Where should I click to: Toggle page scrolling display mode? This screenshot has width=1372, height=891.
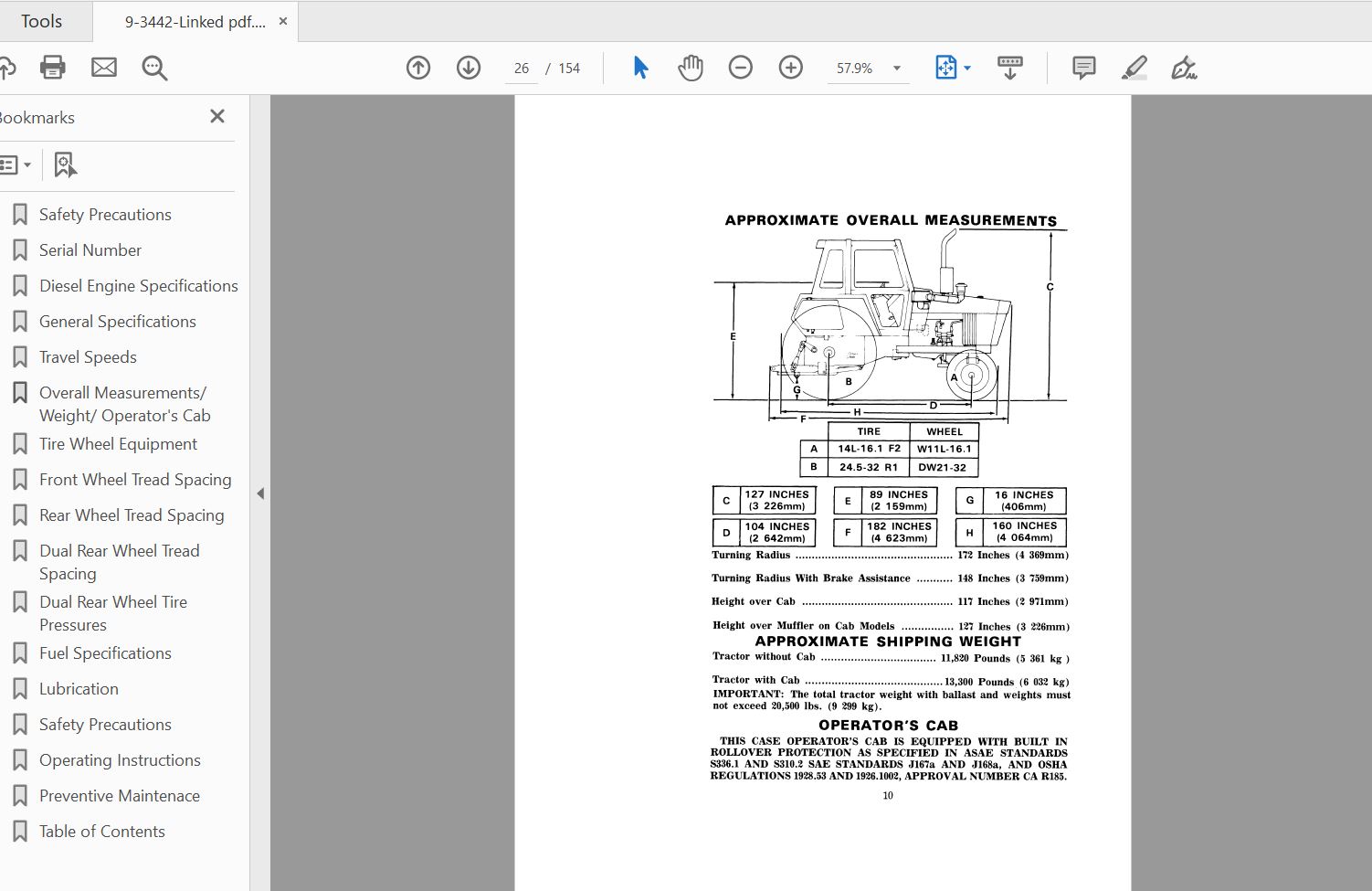click(x=1009, y=67)
